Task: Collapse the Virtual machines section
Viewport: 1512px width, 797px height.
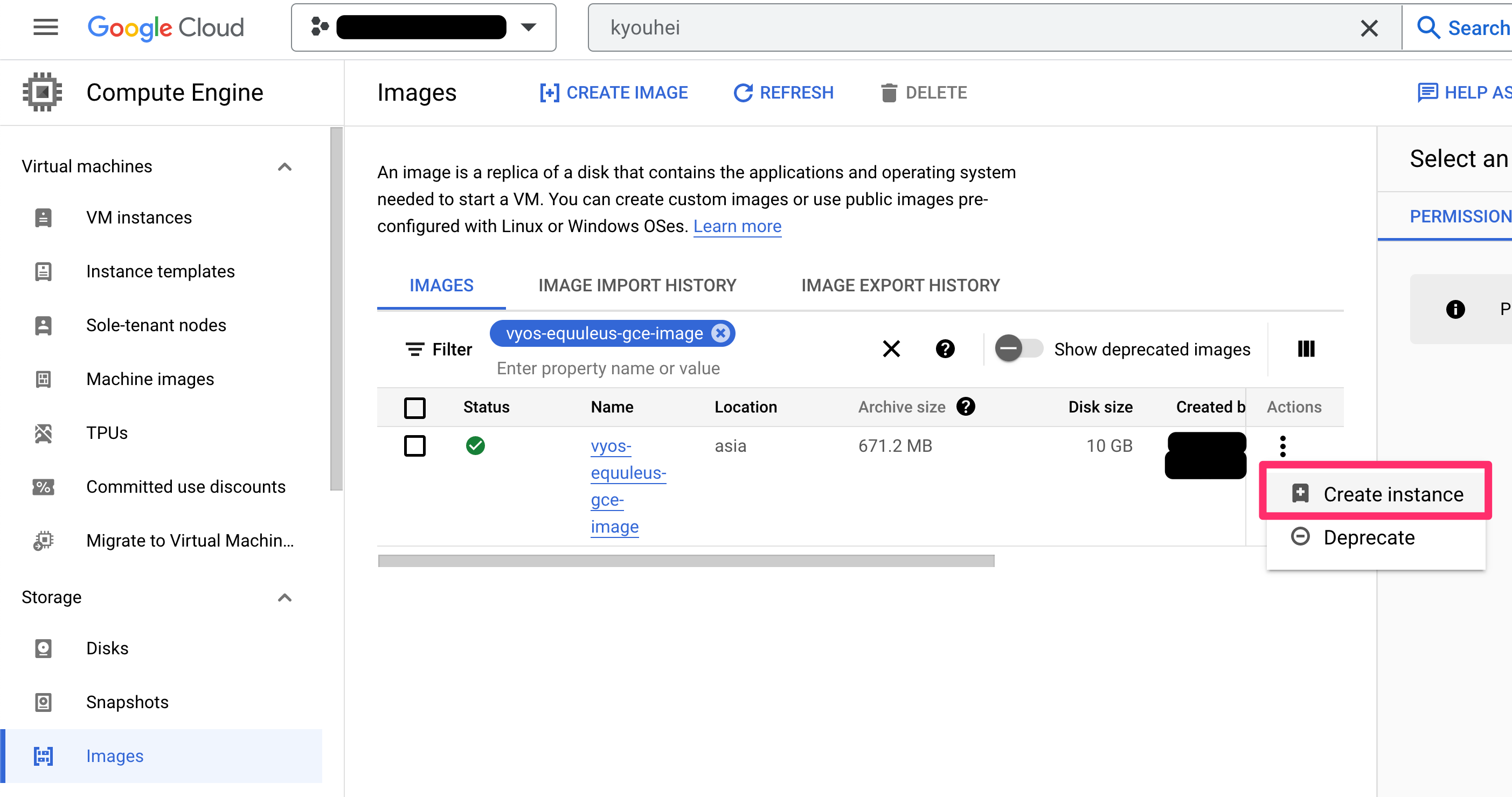Action: coord(286,166)
